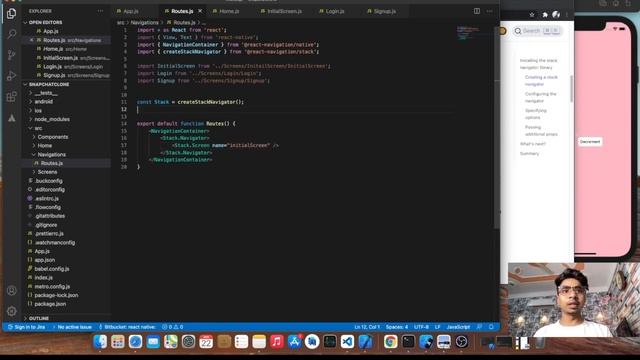The height and width of the screenshot is (360, 640).
Task: Click the bookmark star in the browser toolbar
Action: 532,15
